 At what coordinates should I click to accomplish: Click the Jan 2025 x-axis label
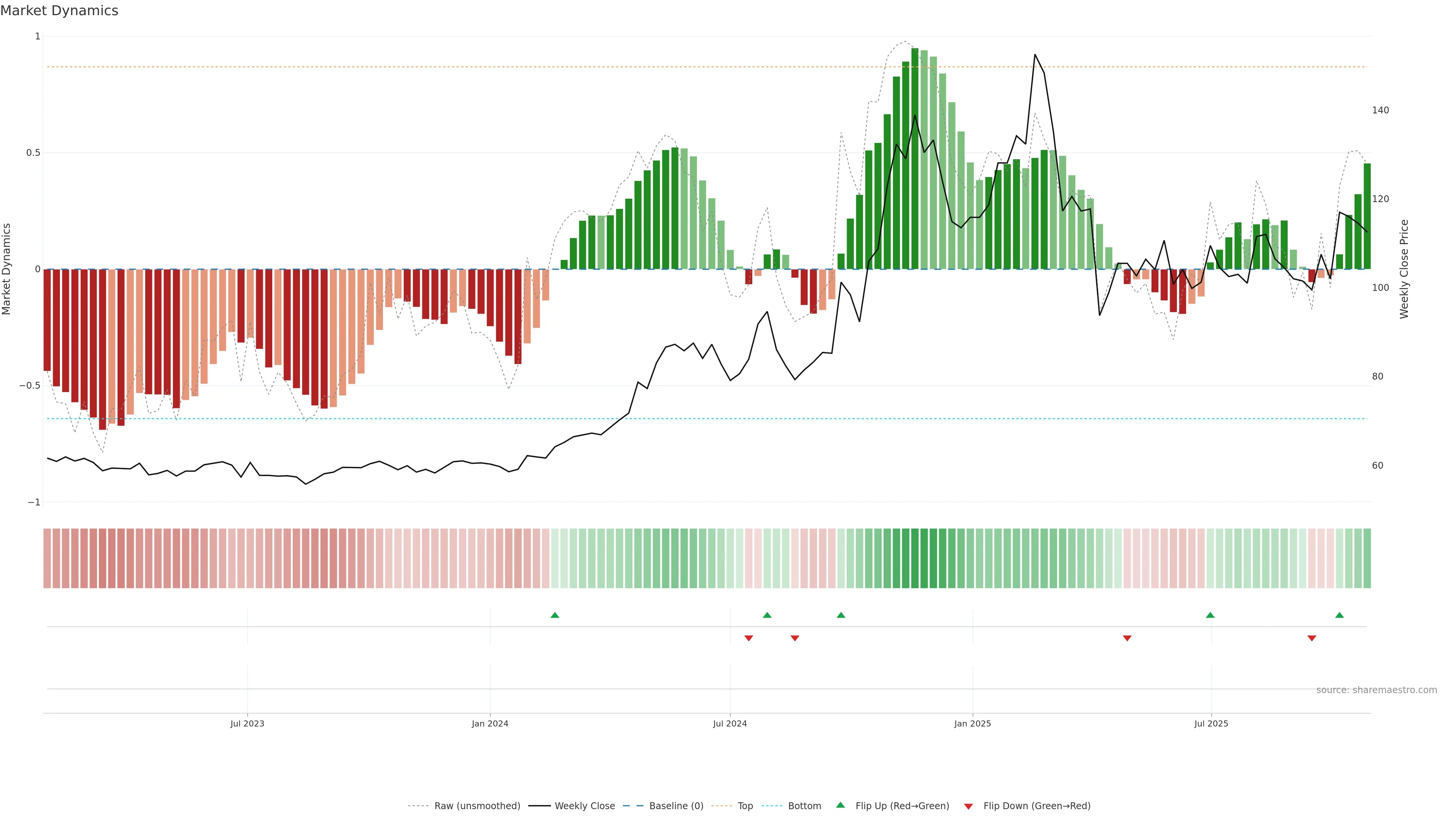pyautogui.click(x=972, y=723)
